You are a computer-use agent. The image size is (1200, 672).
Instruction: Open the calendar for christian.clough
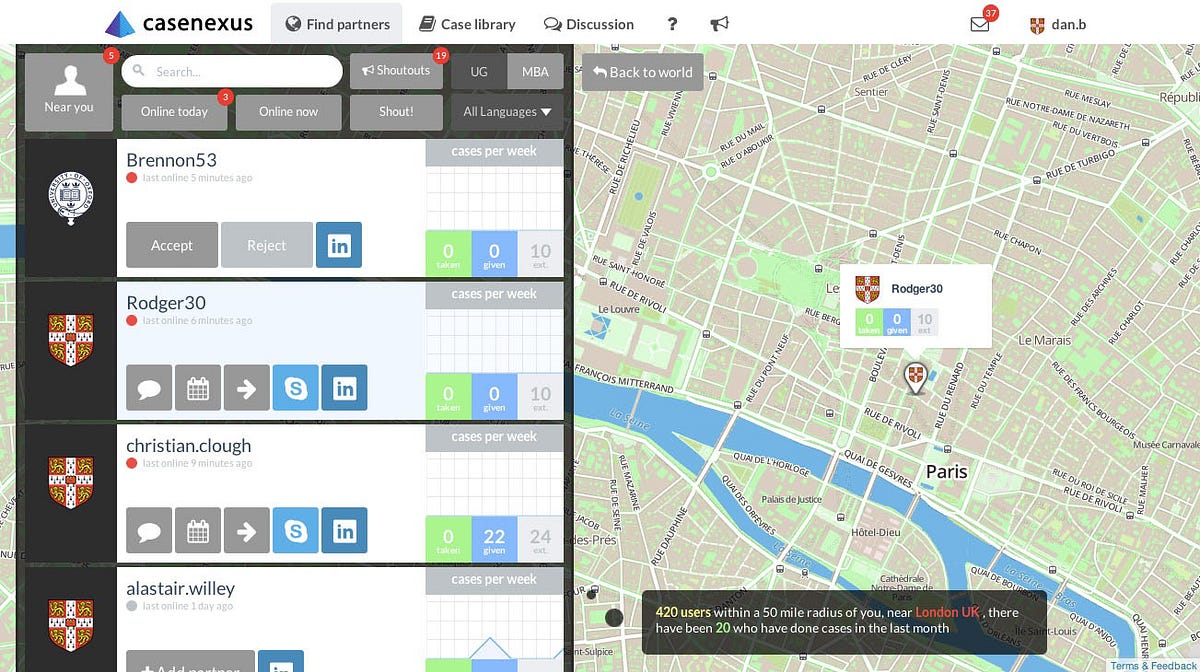pyautogui.click(x=198, y=531)
